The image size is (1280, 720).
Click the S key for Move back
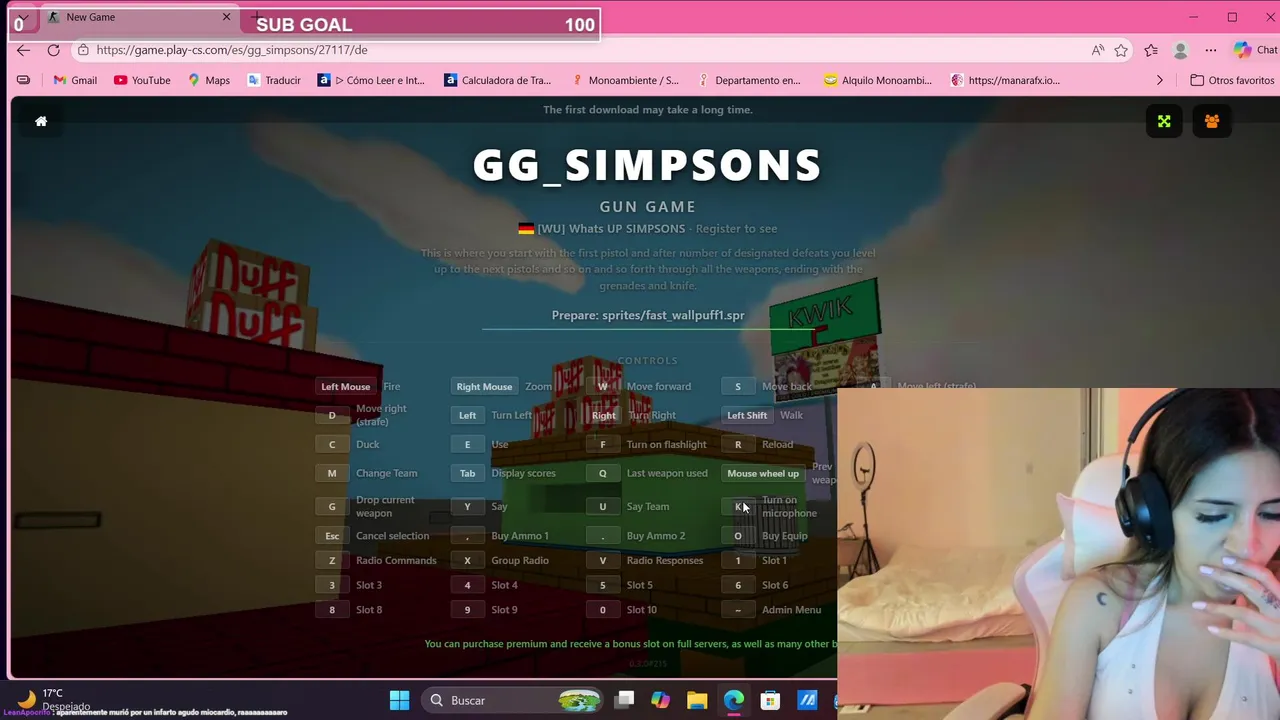point(738,387)
